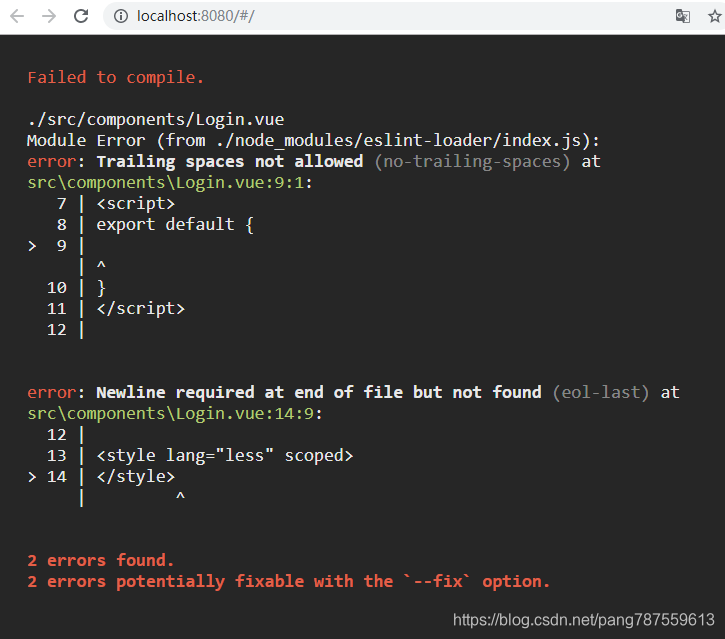Select the './src/components/Login.vue' path line
The width and height of the screenshot is (725, 639).
155,119
